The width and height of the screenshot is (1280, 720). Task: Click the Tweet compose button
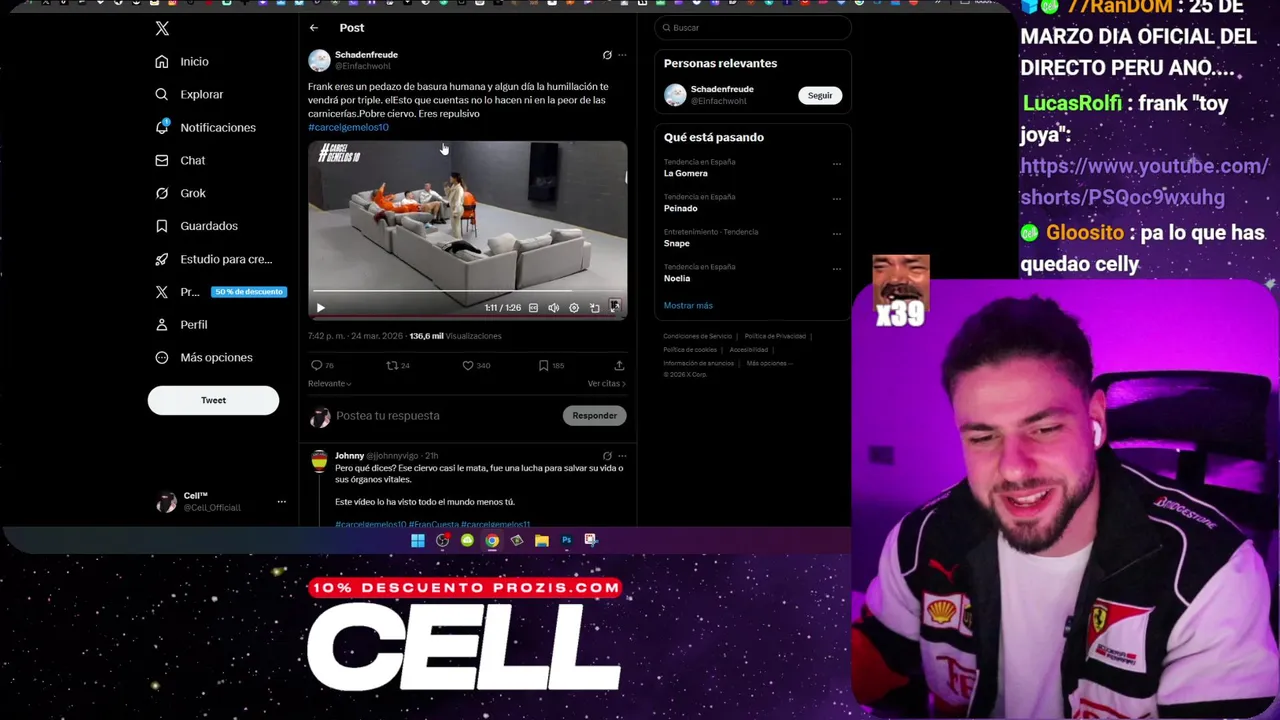point(213,400)
